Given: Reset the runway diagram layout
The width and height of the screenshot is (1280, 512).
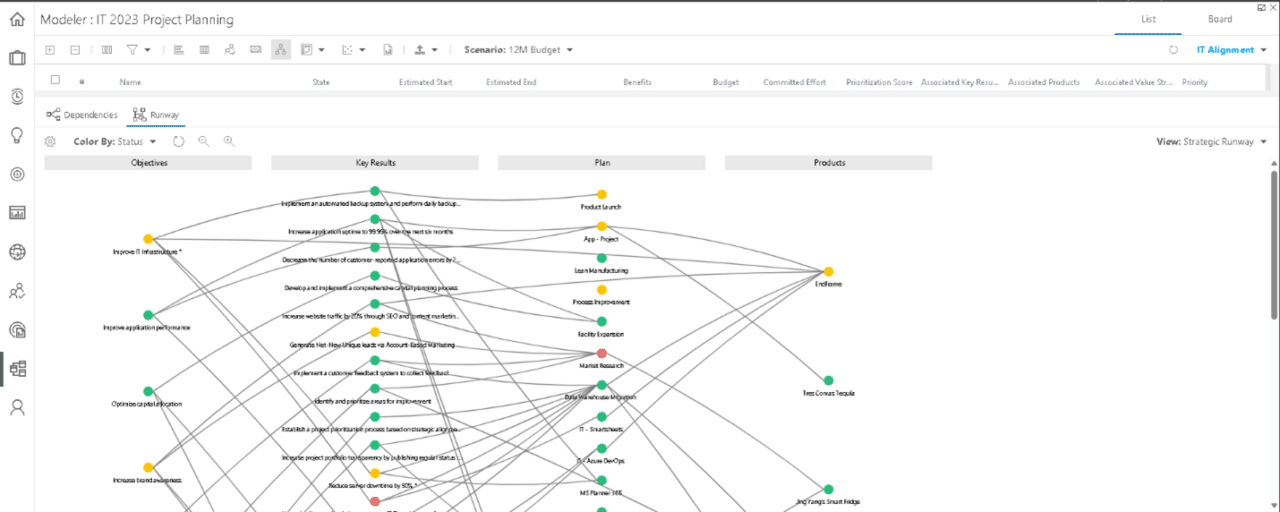Looking at the screenshot, I should coord(179,142).
